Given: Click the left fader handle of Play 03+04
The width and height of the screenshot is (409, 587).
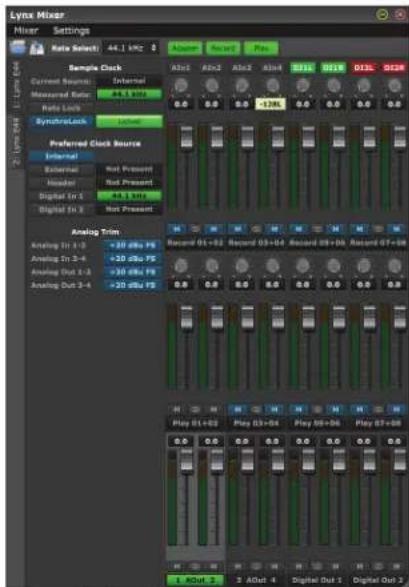Looking at the screenshot, I should tap(247, 317).
